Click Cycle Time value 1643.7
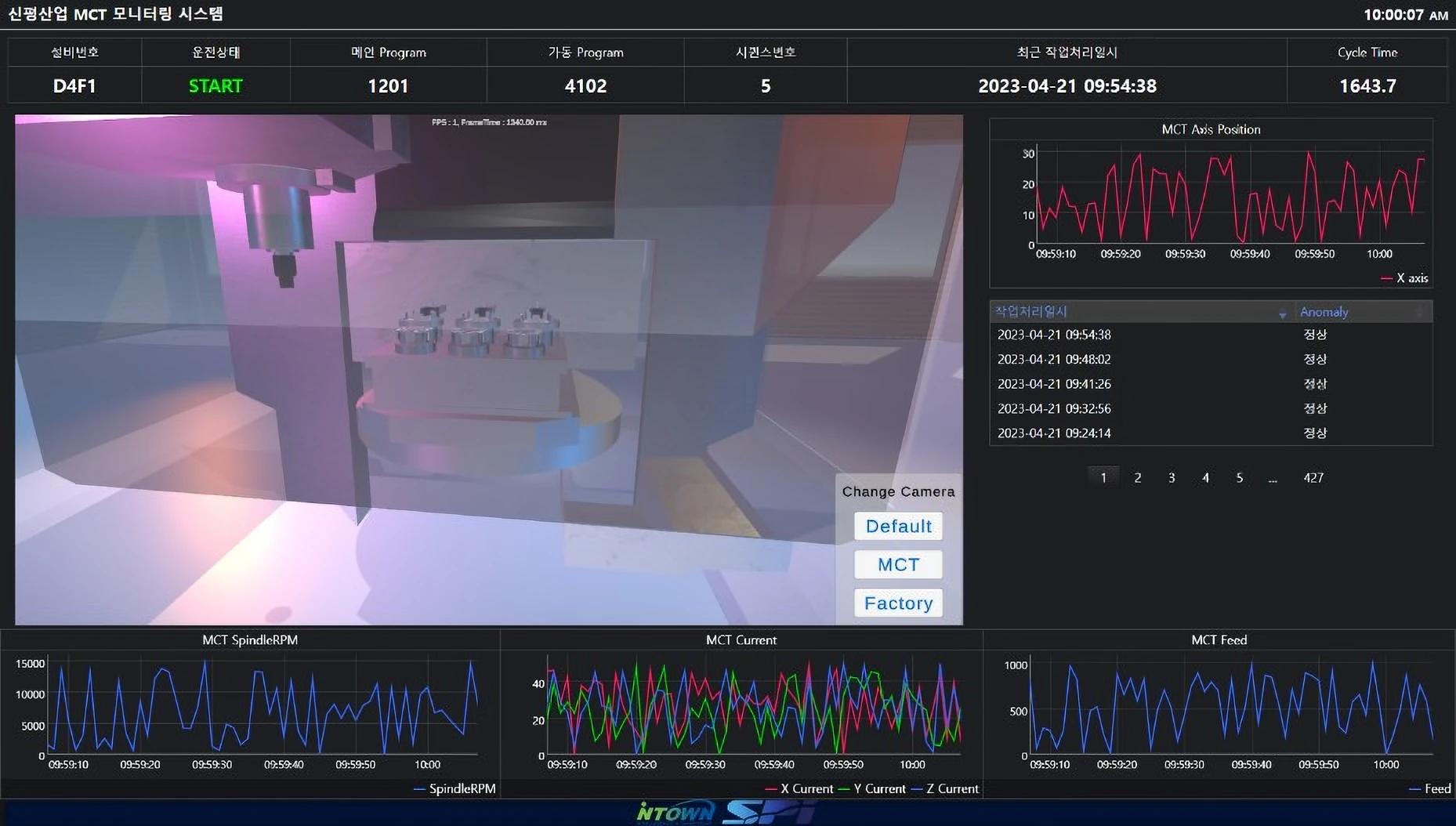1456x826 pixels. 1367,85
